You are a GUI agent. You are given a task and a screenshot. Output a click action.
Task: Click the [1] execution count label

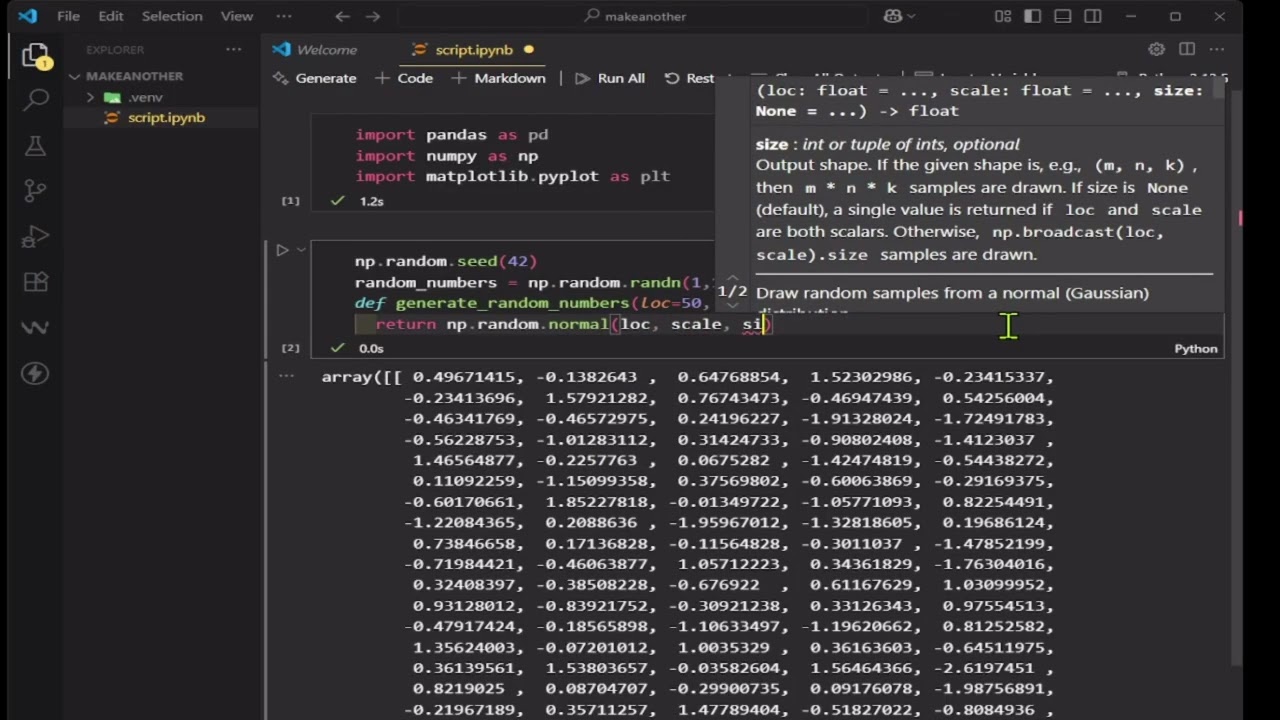click(x=290, y=201)
